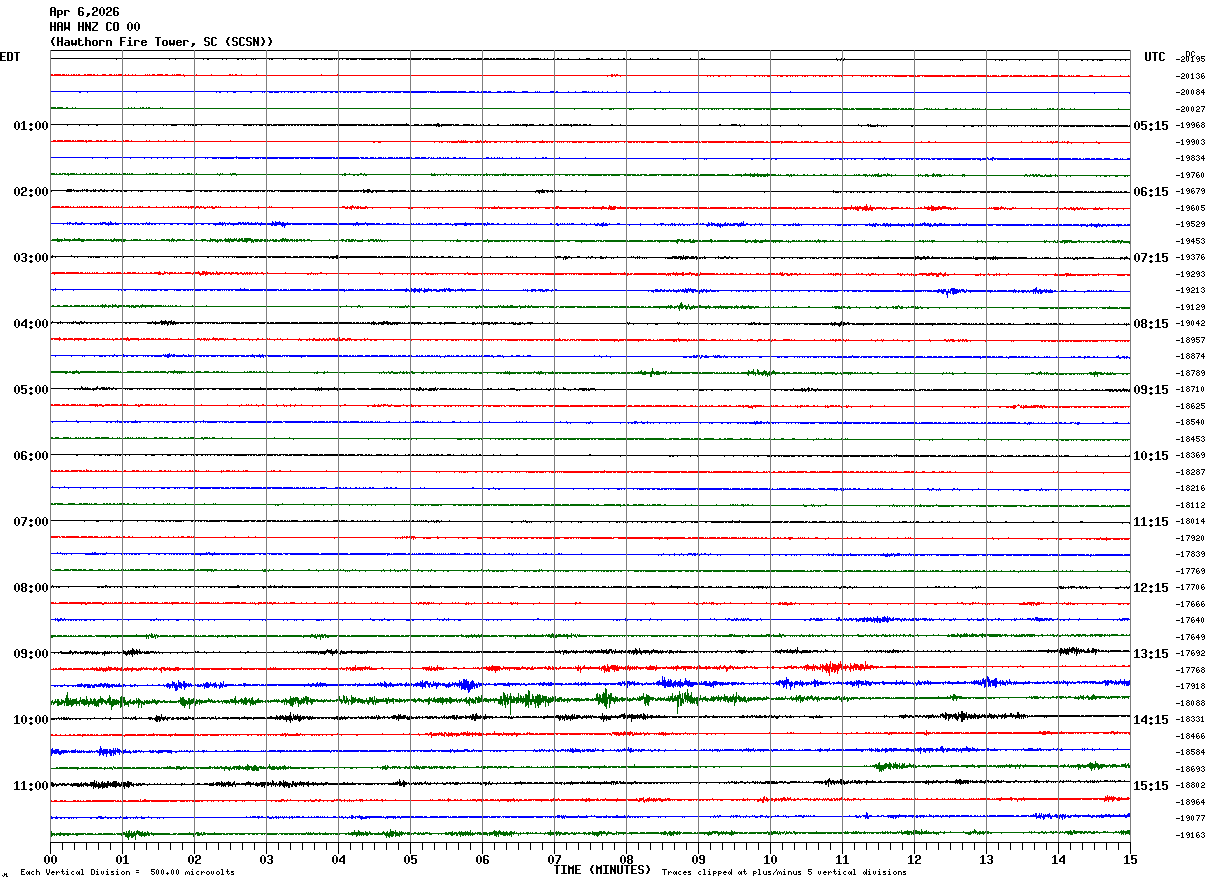Click the 'Each Vertical Division = 500.00 microvolts' note
This screenshot has height=886, width=1210.
click(x=127, y=872)
